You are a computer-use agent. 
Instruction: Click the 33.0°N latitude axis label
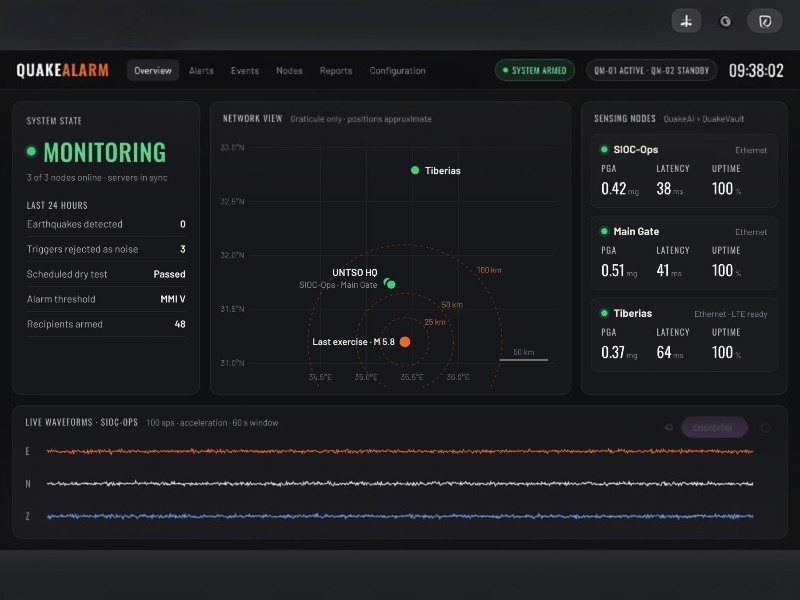(x=232, y=147)
